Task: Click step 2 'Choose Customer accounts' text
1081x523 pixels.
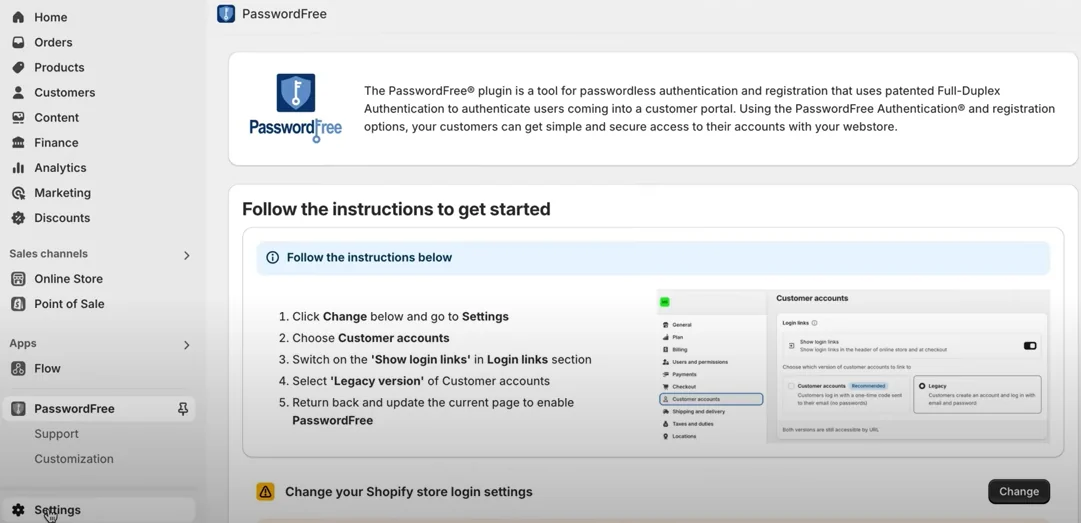Action: 370,338
